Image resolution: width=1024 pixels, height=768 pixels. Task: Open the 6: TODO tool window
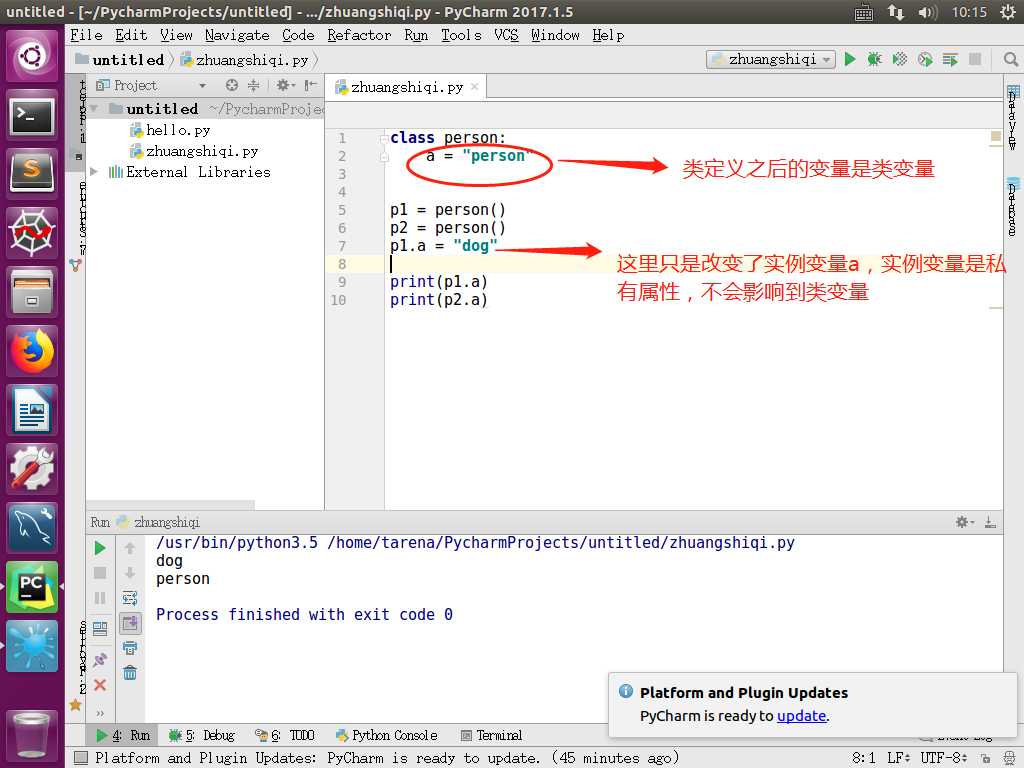(x=285, y=735)
